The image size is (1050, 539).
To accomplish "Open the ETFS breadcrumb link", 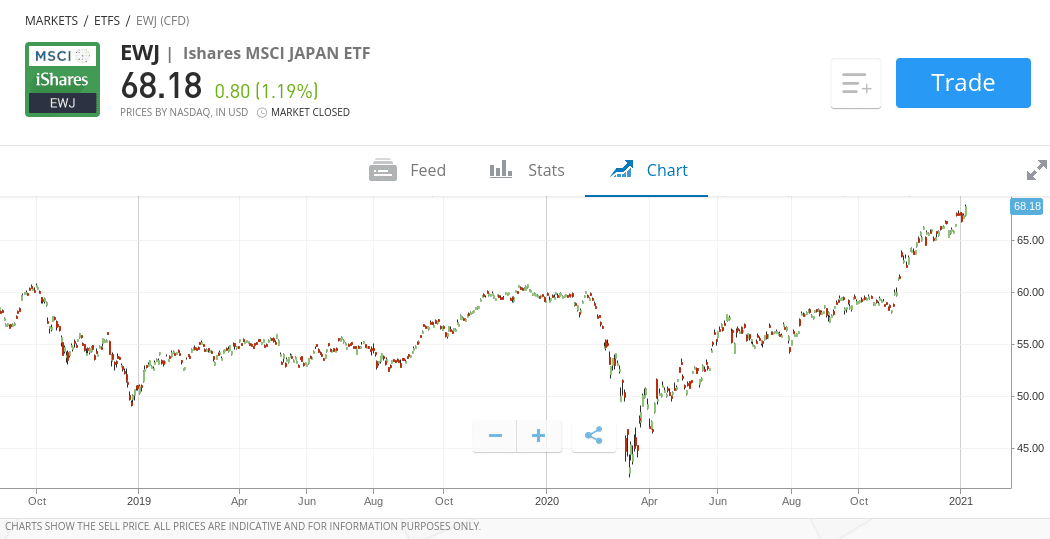I will (106, 21).
